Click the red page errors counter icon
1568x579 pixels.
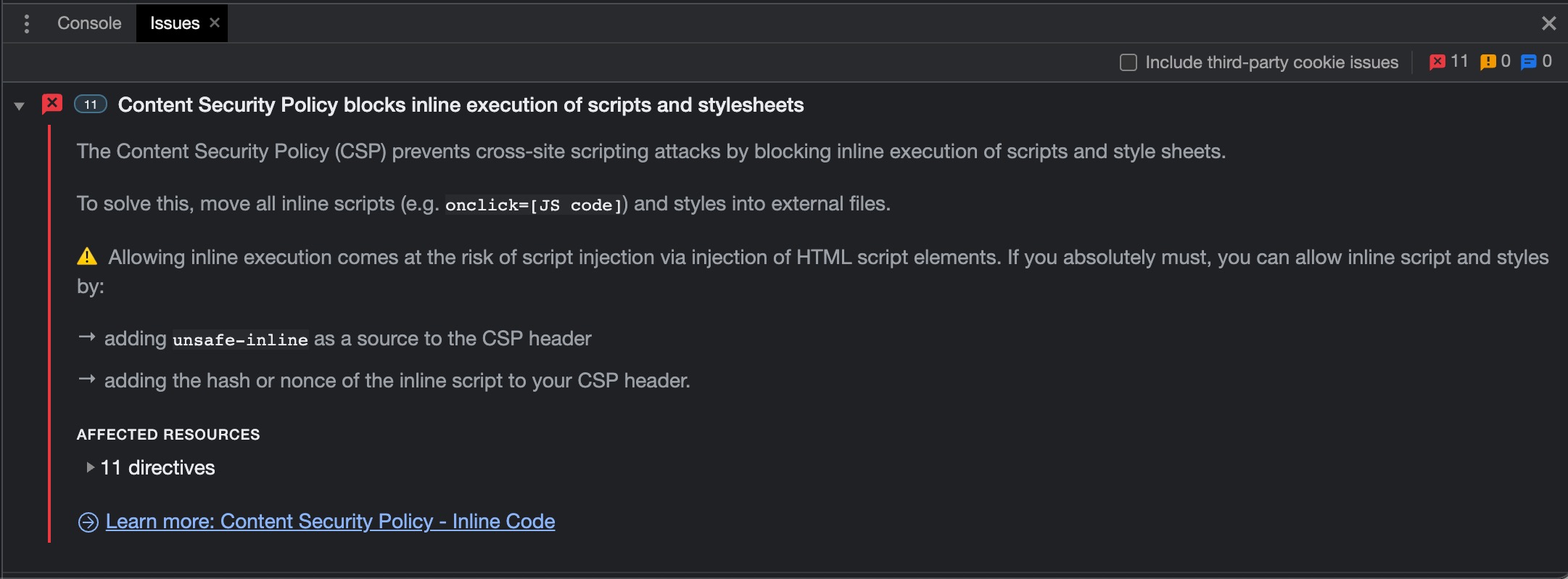click(x=1437, y=62)
